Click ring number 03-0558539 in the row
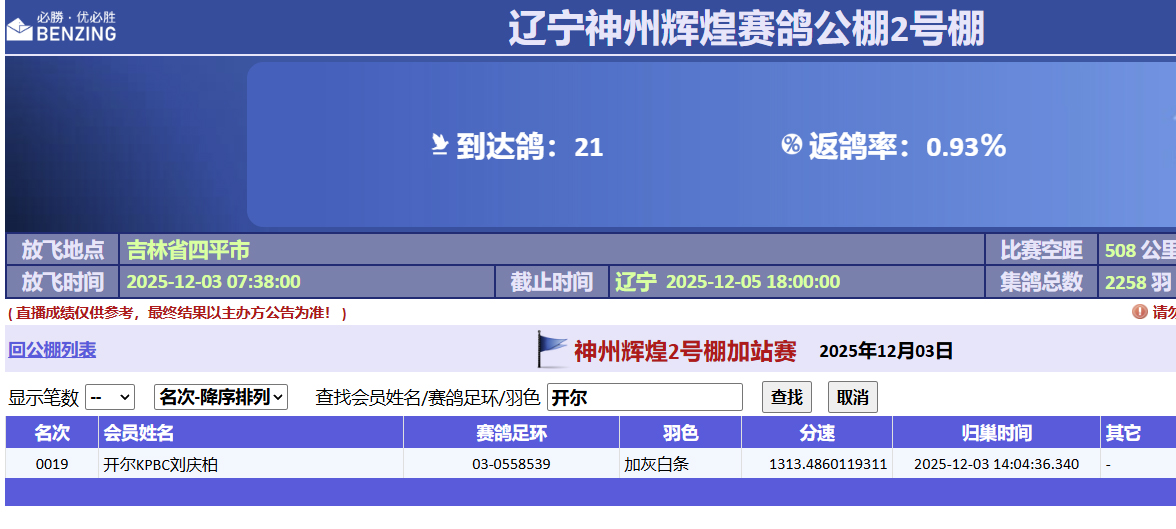 [511, 464]
